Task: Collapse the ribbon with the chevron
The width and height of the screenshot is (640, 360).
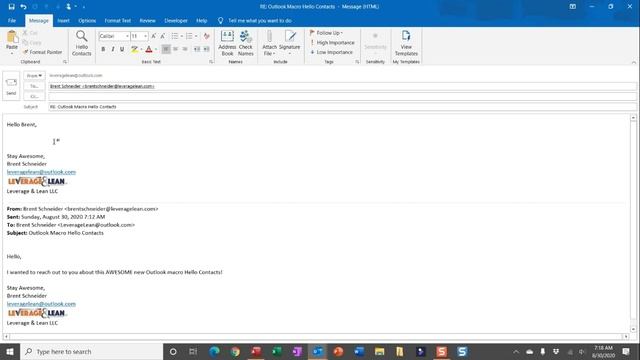Action: point(633,62)
